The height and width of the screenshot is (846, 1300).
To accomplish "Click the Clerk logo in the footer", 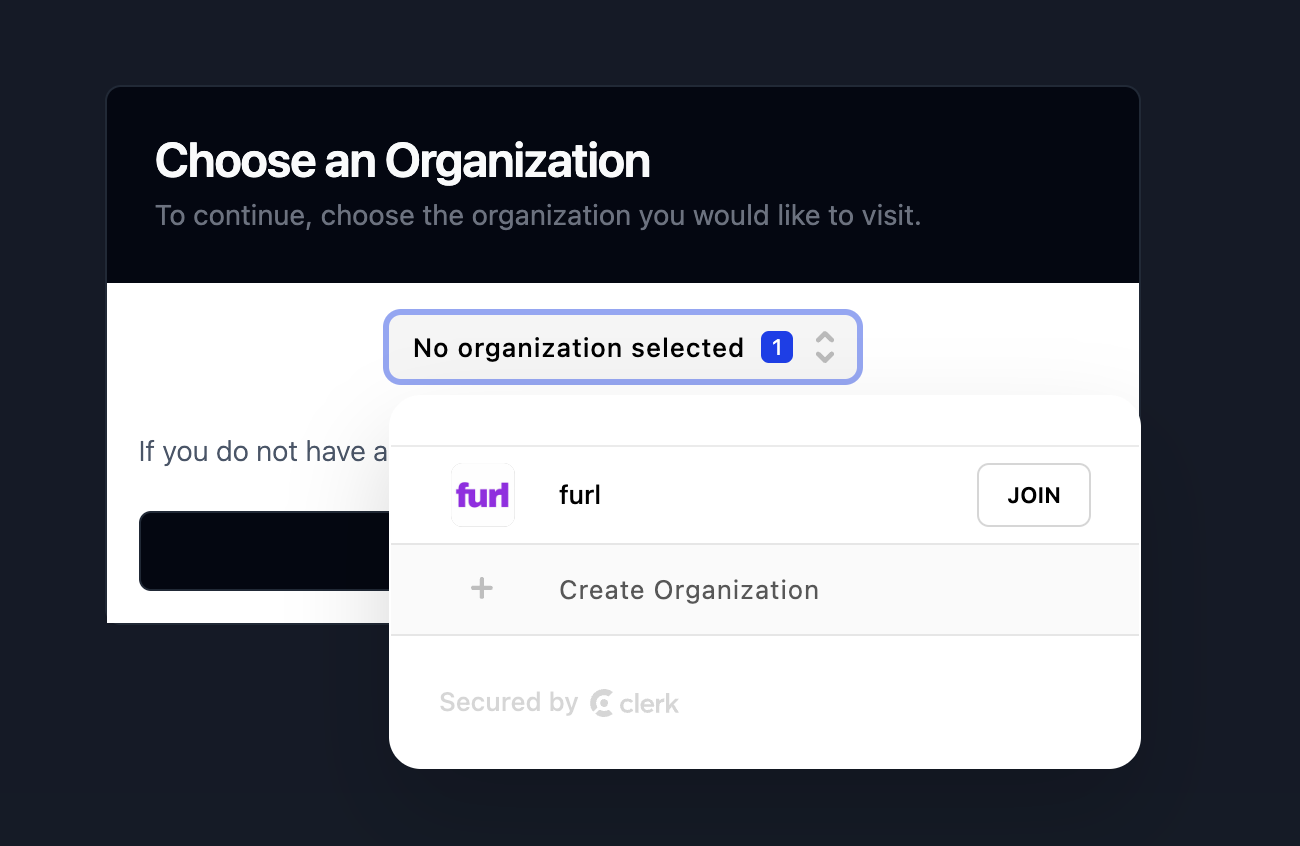I will [x=635, y=702].
